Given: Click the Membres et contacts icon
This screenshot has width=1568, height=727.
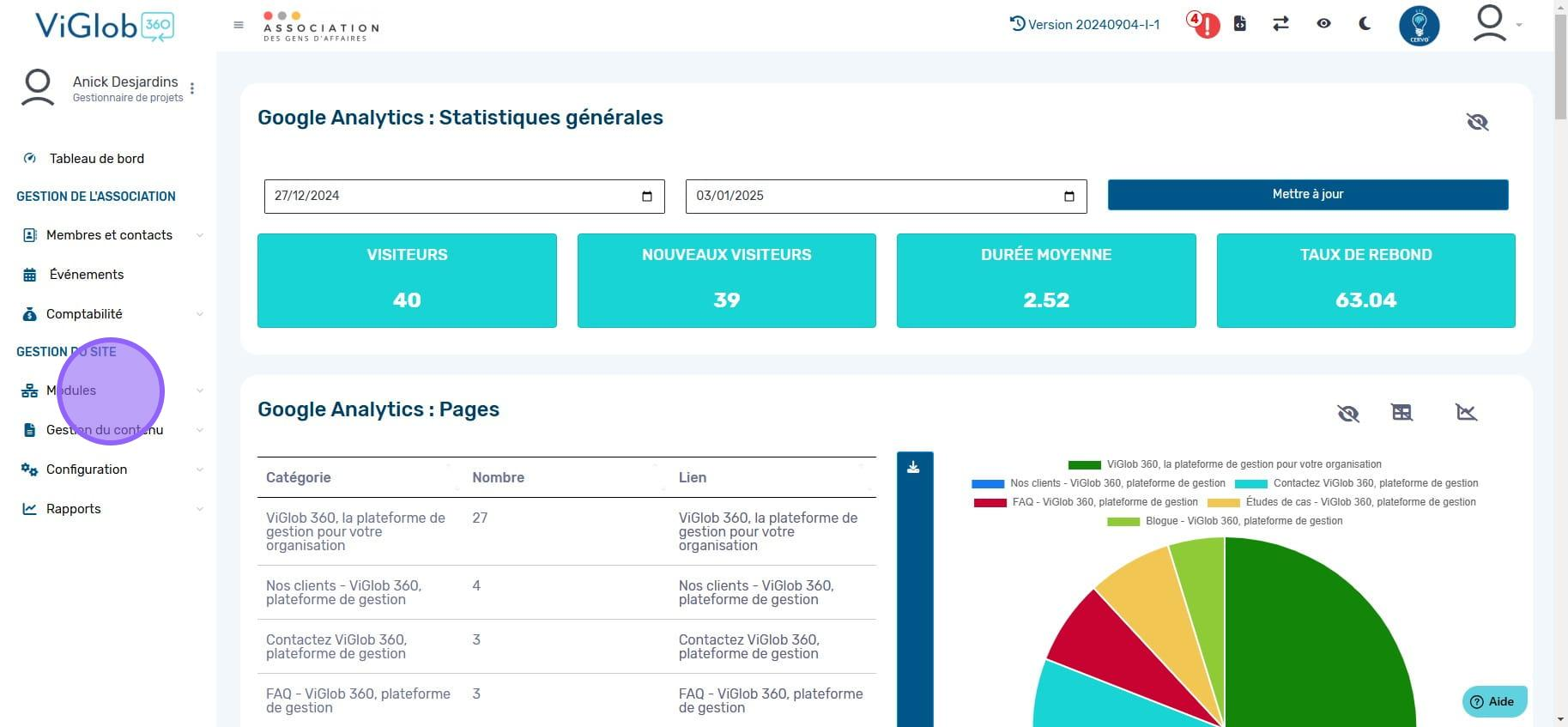Looking at the screenshot, I should click(30, 235).
